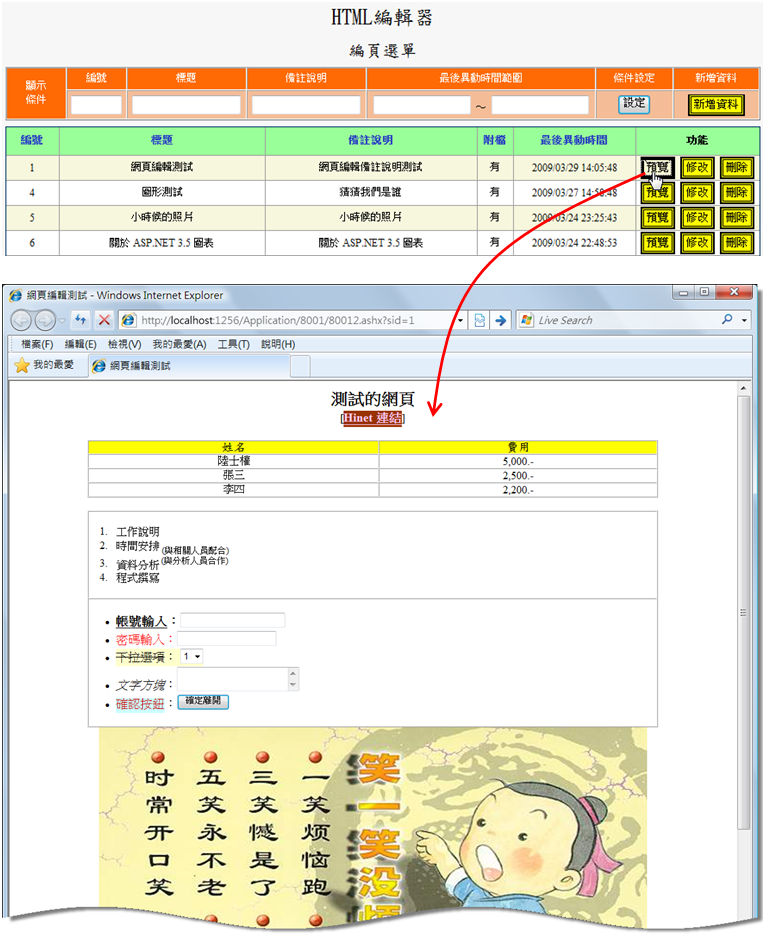Open recent pages dropdown next to forward
The height and width of the screenshot is (937, 767).
62,321
